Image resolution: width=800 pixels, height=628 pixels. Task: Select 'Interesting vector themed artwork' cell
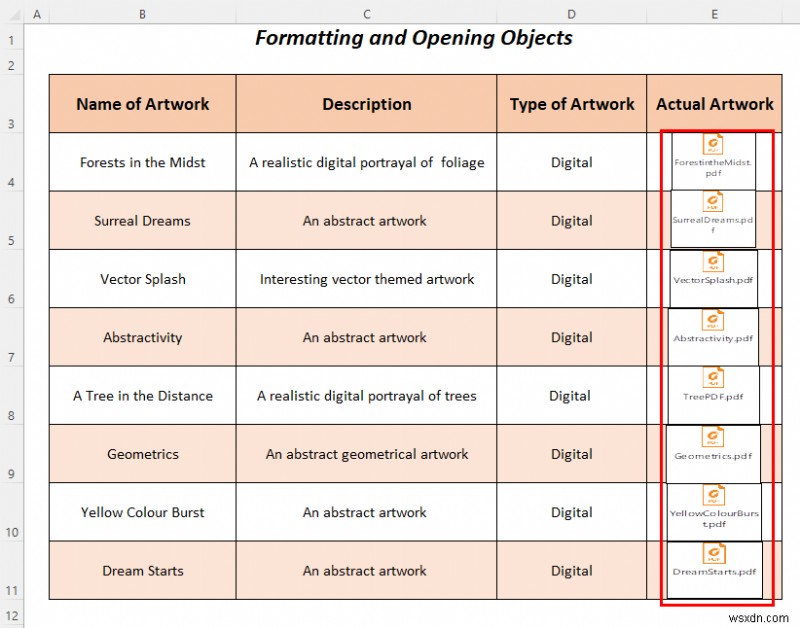(366, 279)
